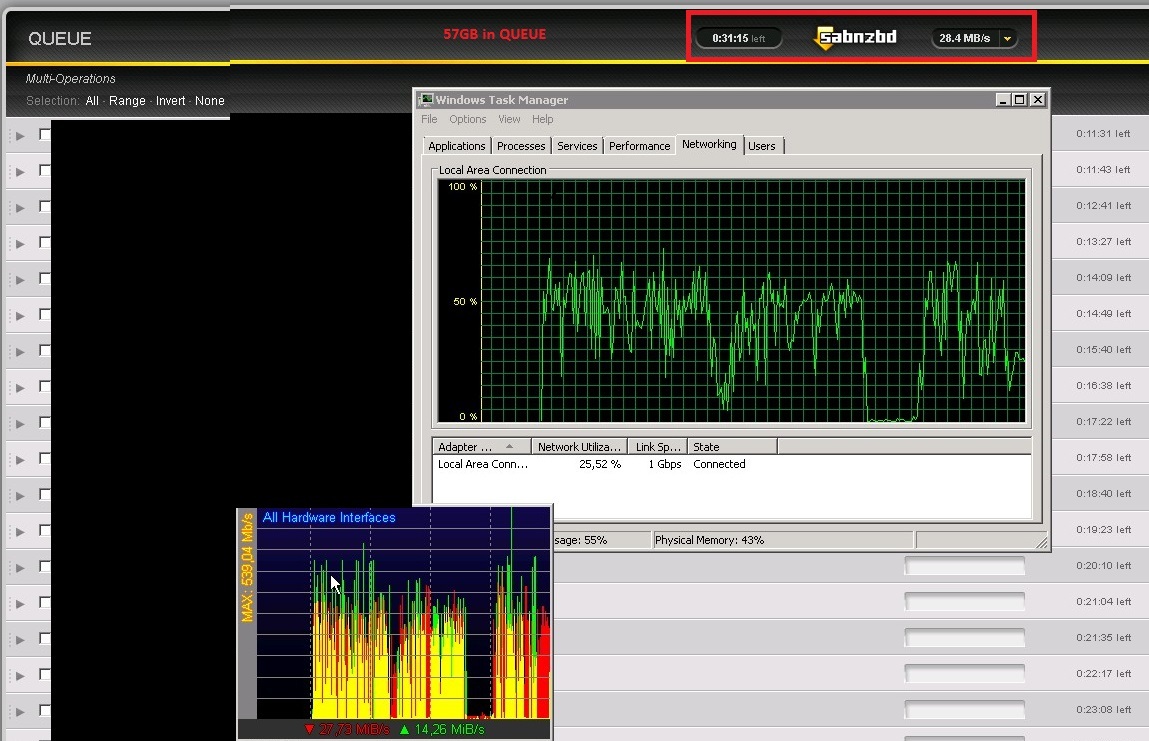Expand the queue row showing 0:19:23 left
The image size is (1149, 741).
pos(21,531)
